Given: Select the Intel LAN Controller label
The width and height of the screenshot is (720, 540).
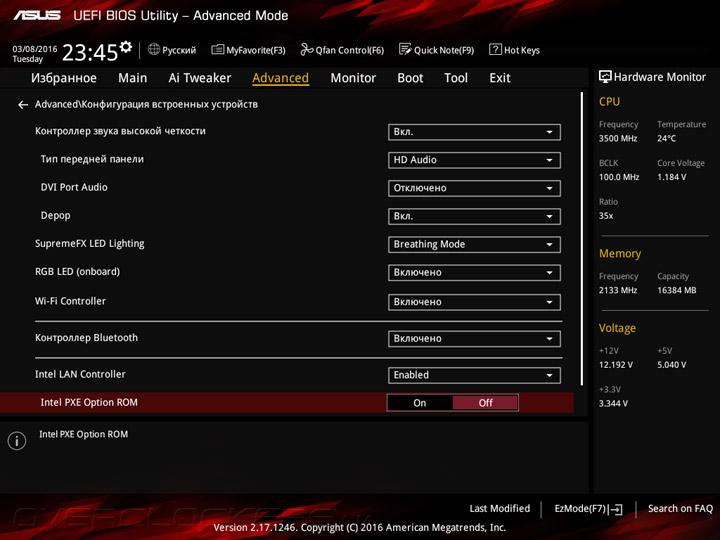Looking at the screenshot, I should click(80, 374).
